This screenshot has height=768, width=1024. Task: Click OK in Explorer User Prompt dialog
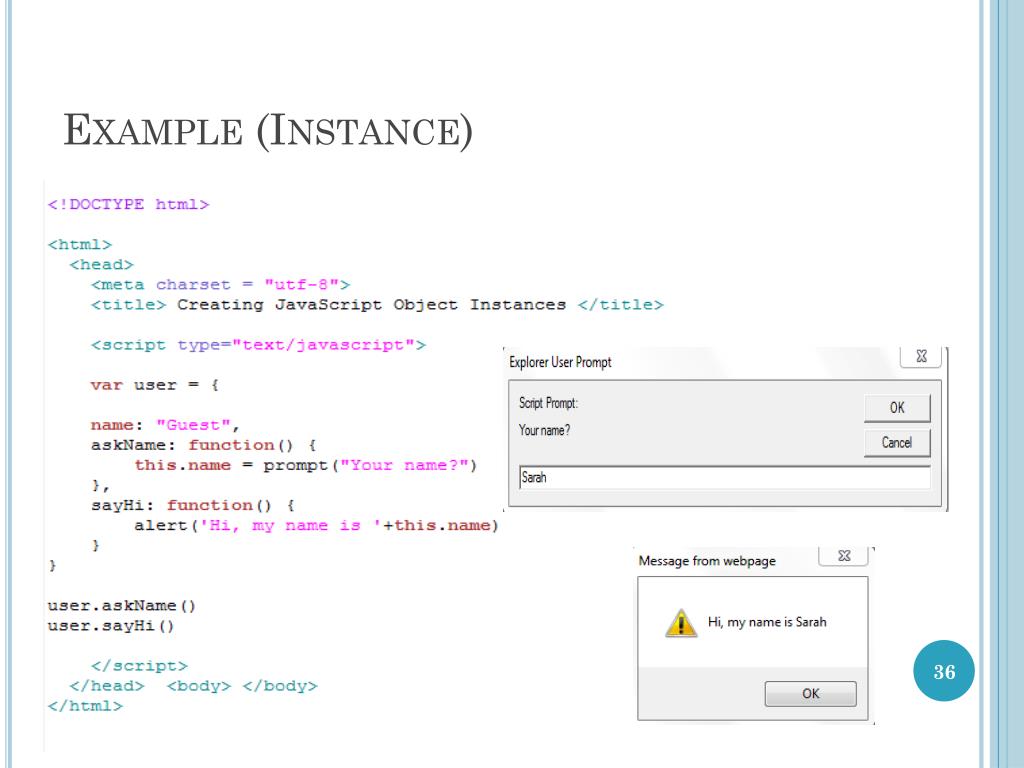point(897,408)
